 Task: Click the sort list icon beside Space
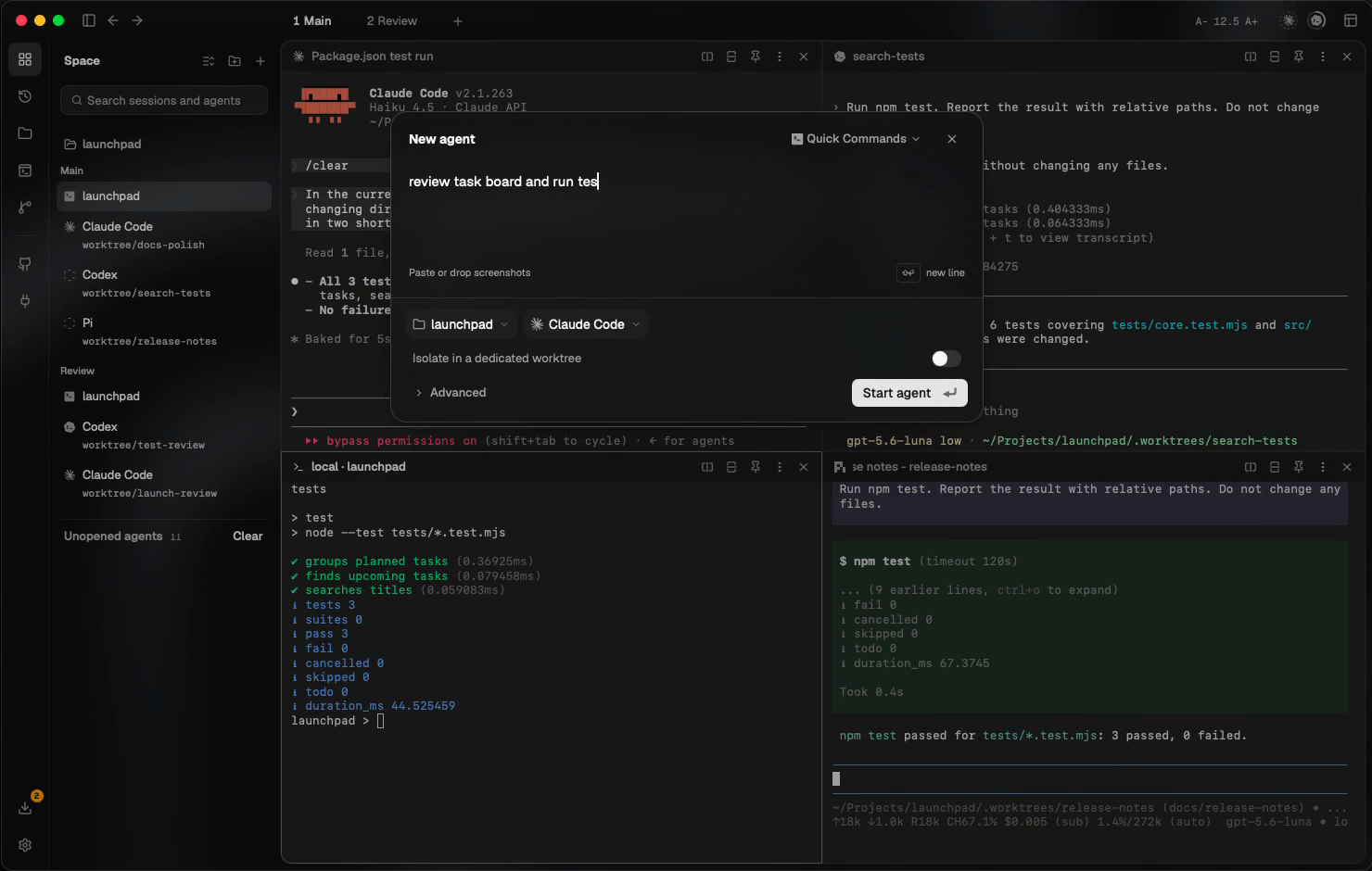209,61
